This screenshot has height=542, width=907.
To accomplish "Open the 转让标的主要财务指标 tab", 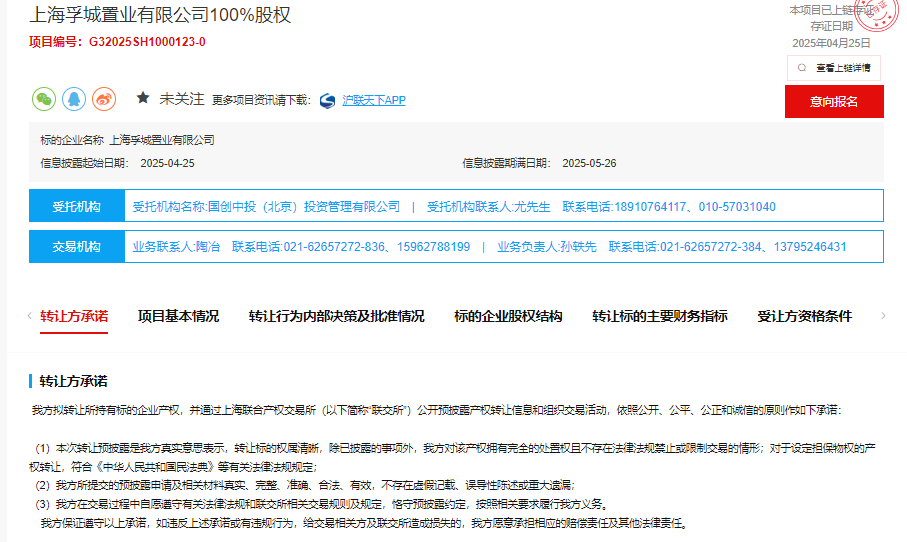I will 659,316.
